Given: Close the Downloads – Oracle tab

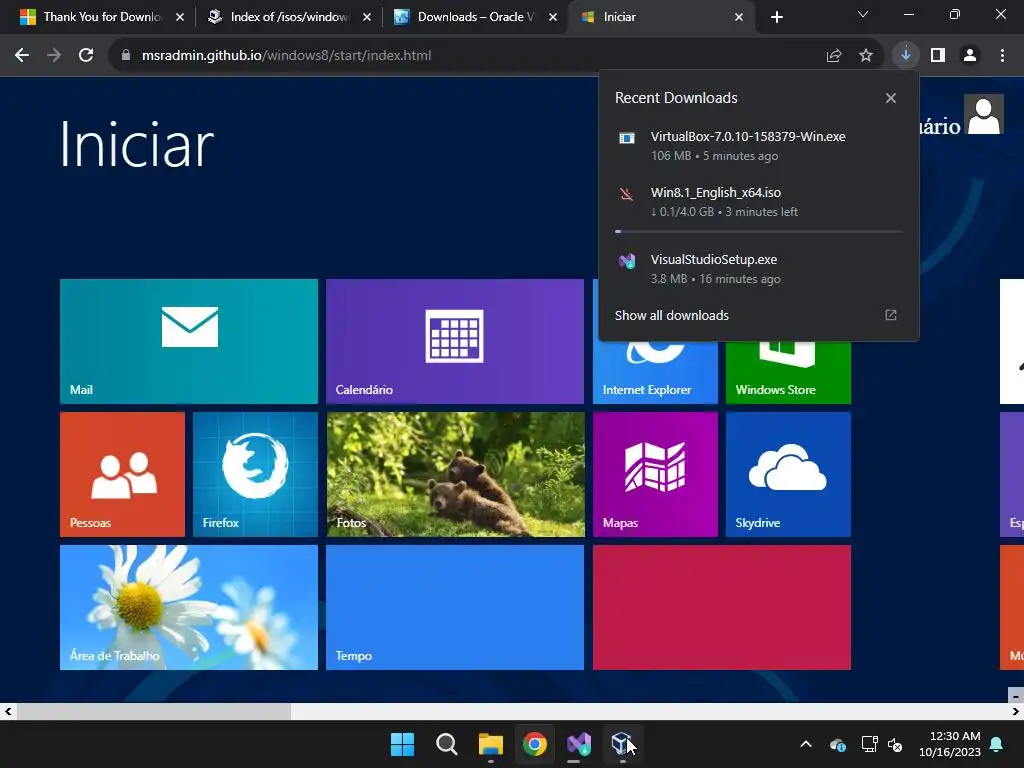Looking at the screenshot, I should pos(553,17).
